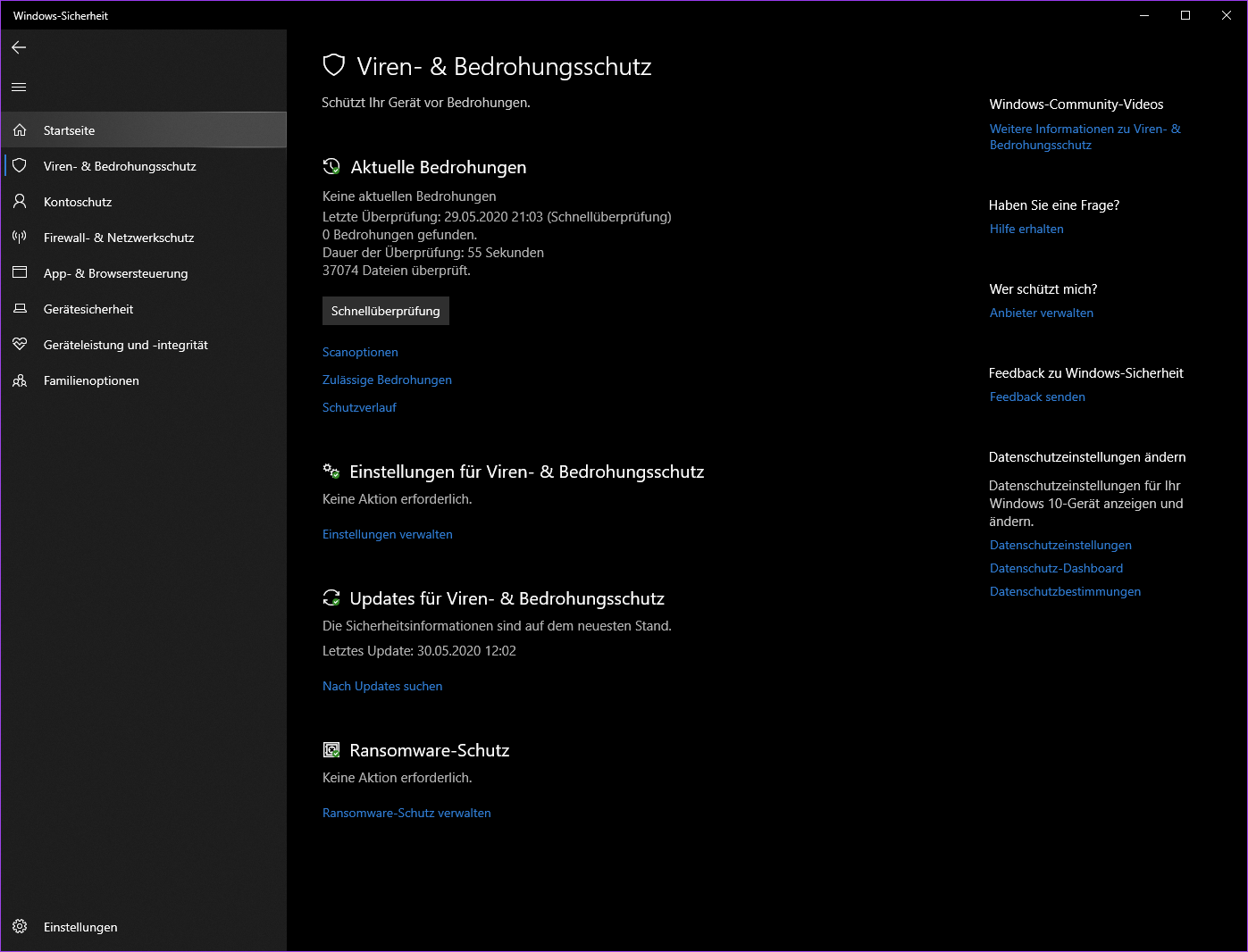Open Datenschutz-Dashboard link
1248x952 pixels.
pyautogui.click(x=1056, y=568)
